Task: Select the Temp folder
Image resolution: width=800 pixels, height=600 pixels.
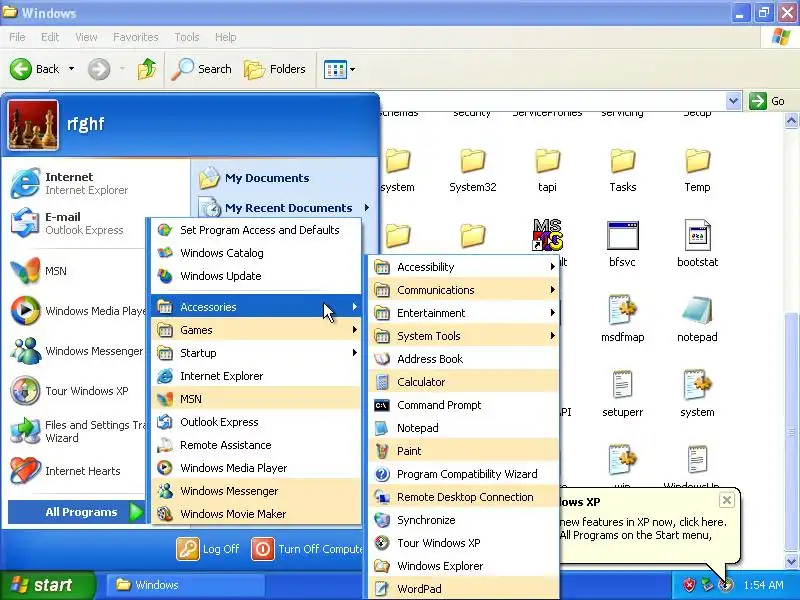Action: (x=697, y=170)
